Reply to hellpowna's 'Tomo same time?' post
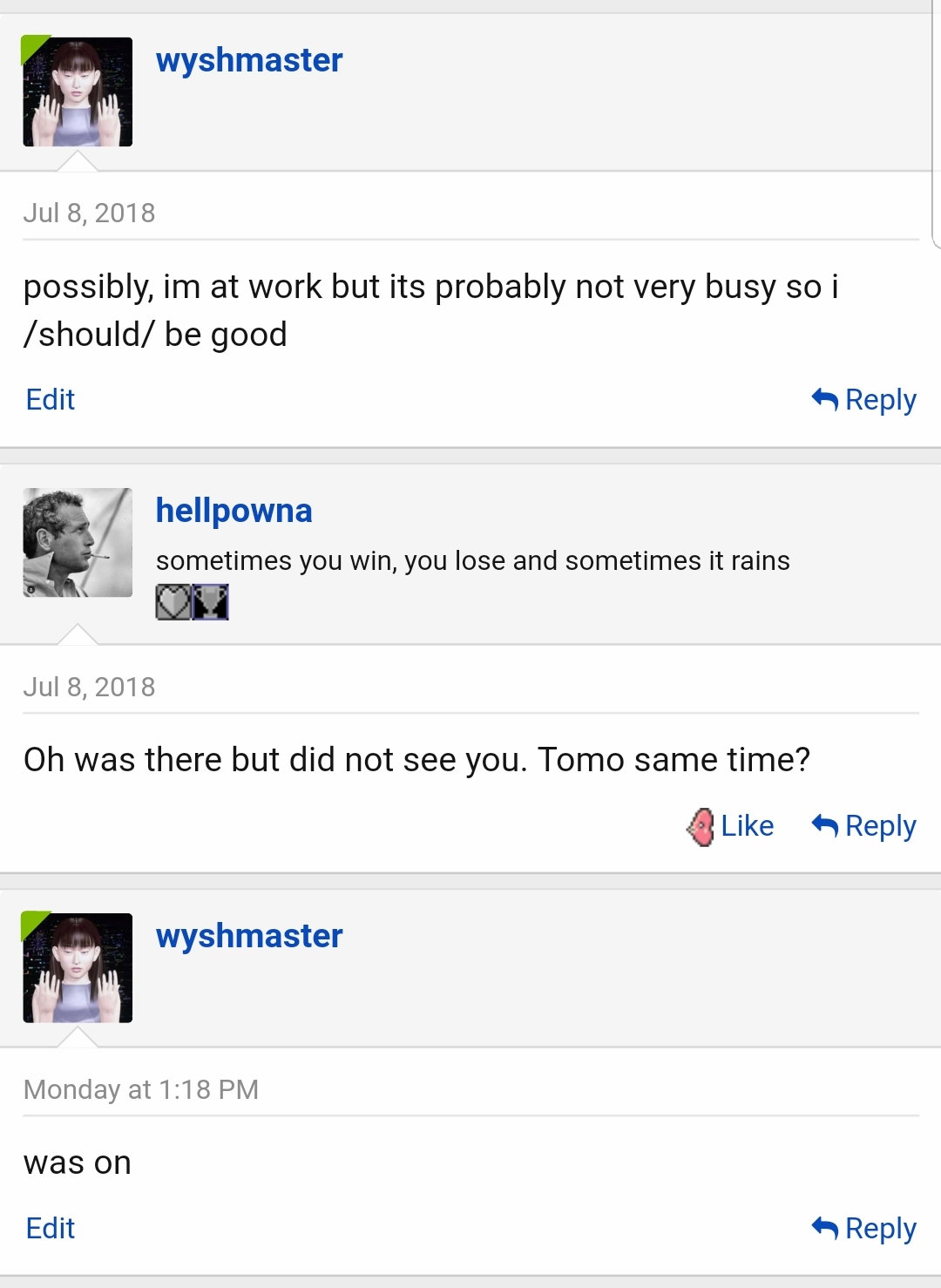 point(863,826)
